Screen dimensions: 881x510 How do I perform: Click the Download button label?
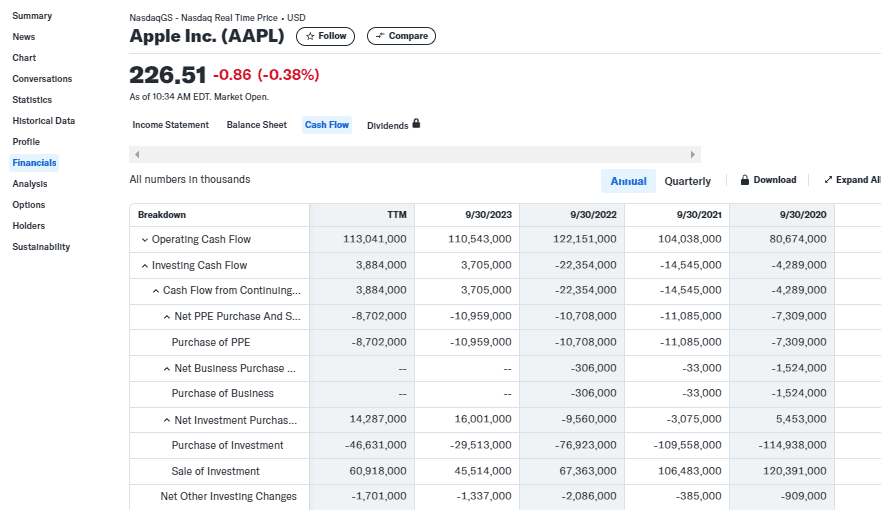pos(775,180)
